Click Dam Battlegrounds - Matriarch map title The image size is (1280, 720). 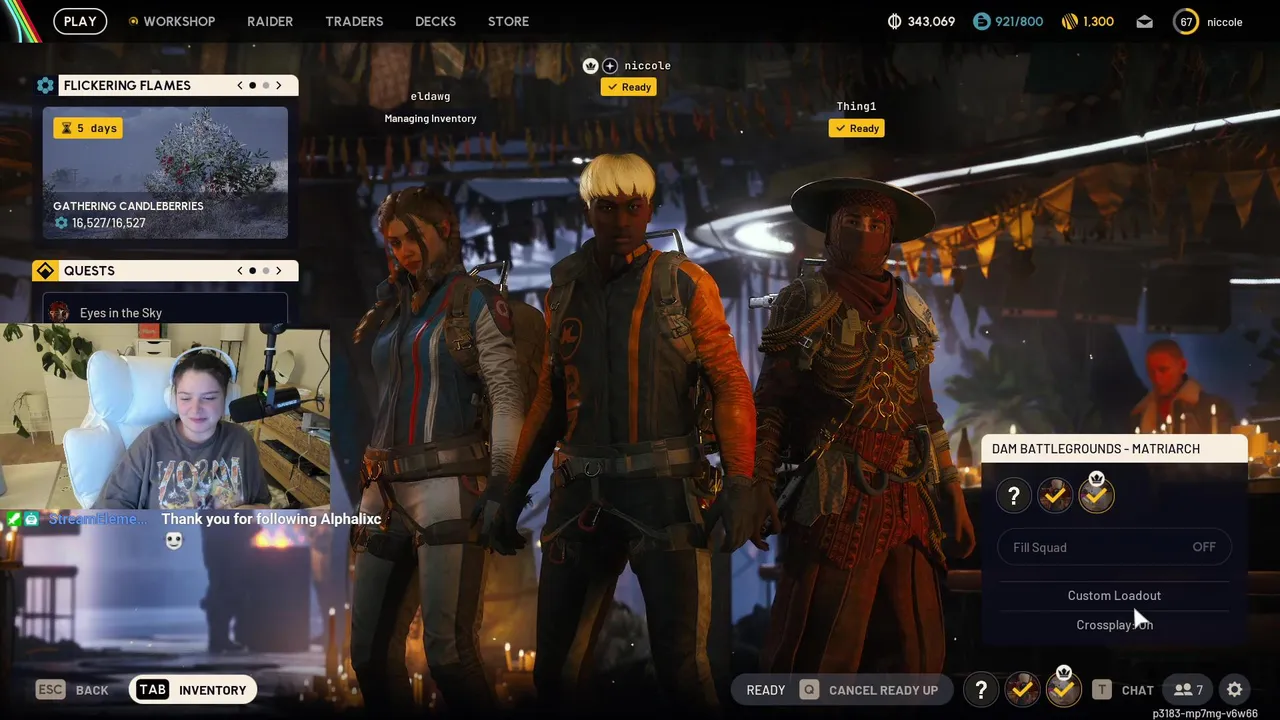coord(1096,448)
